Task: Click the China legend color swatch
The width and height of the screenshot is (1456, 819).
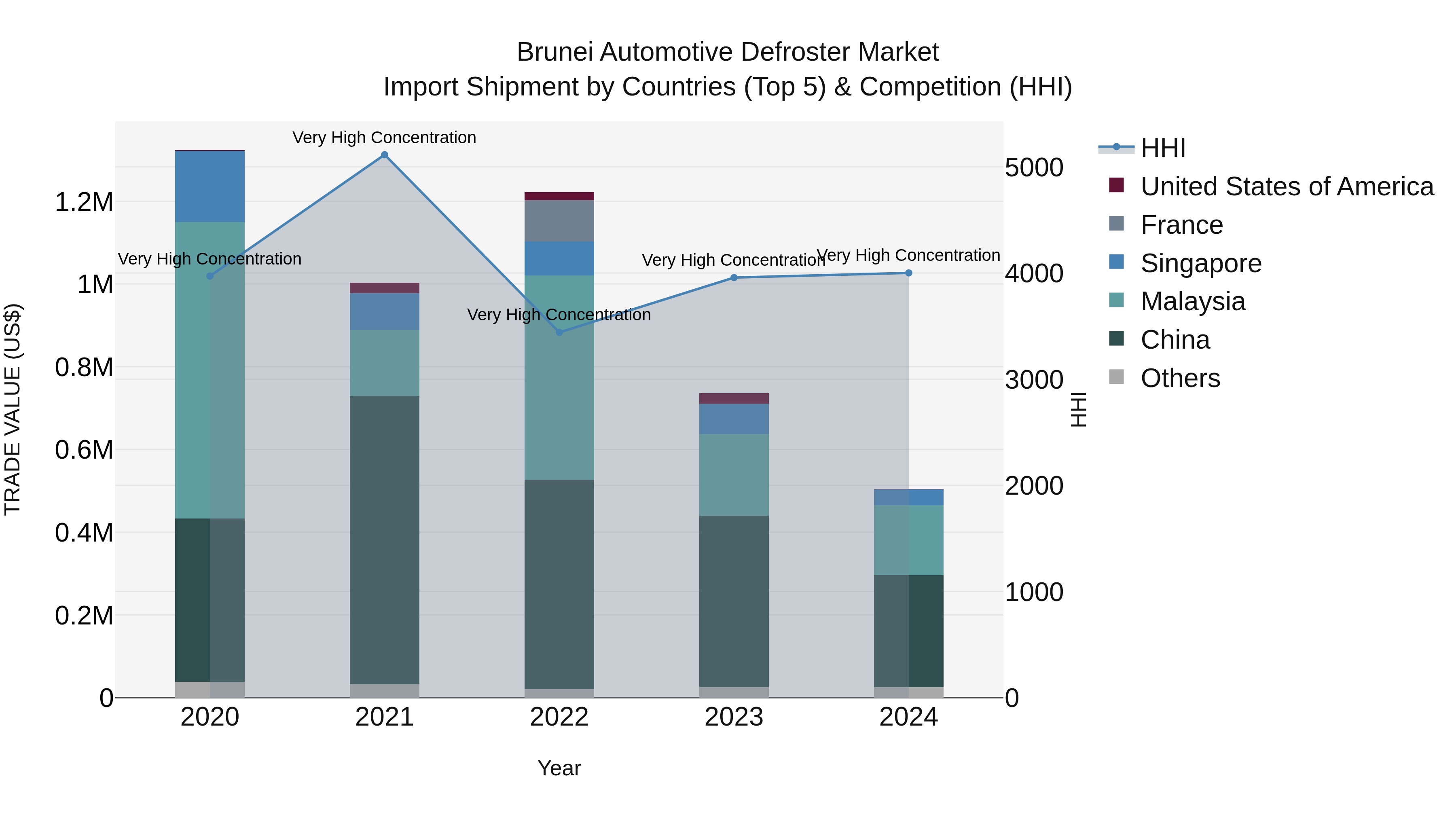Action: pos(1116,339)
